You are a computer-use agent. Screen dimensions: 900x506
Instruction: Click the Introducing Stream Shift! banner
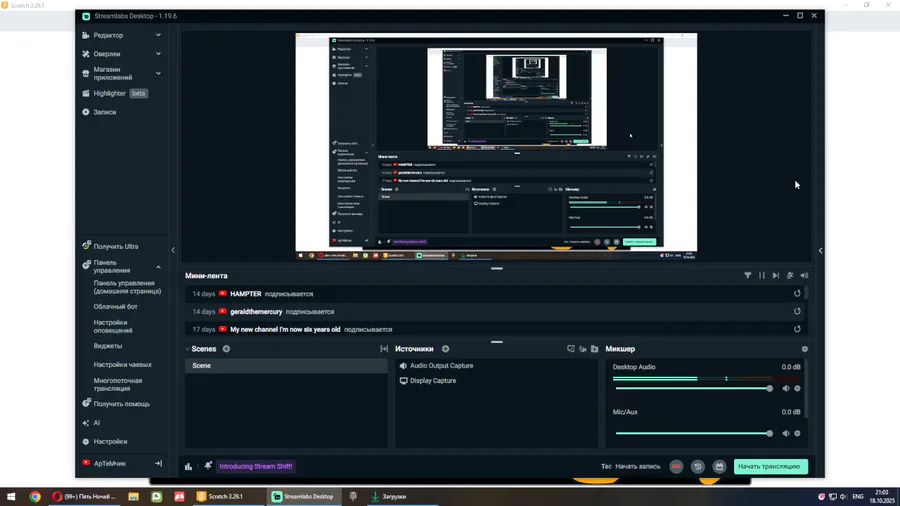(x=256, y=466)
